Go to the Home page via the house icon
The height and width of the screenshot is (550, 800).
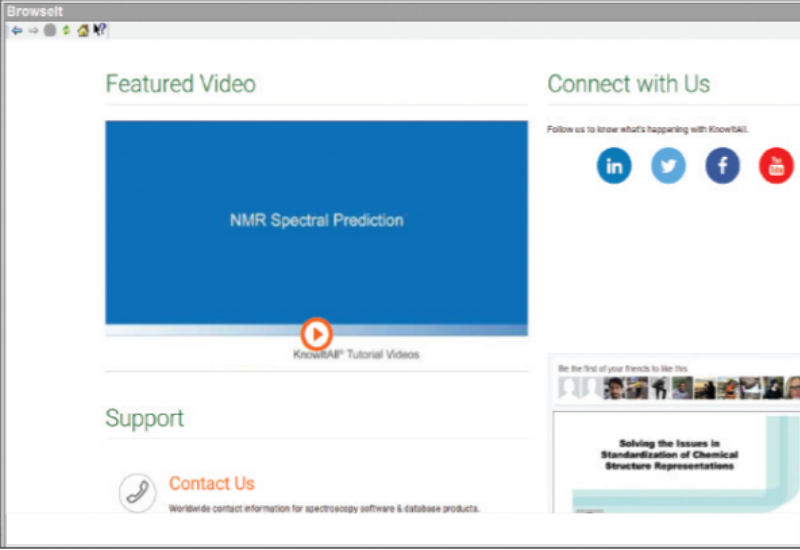[83, 31]
